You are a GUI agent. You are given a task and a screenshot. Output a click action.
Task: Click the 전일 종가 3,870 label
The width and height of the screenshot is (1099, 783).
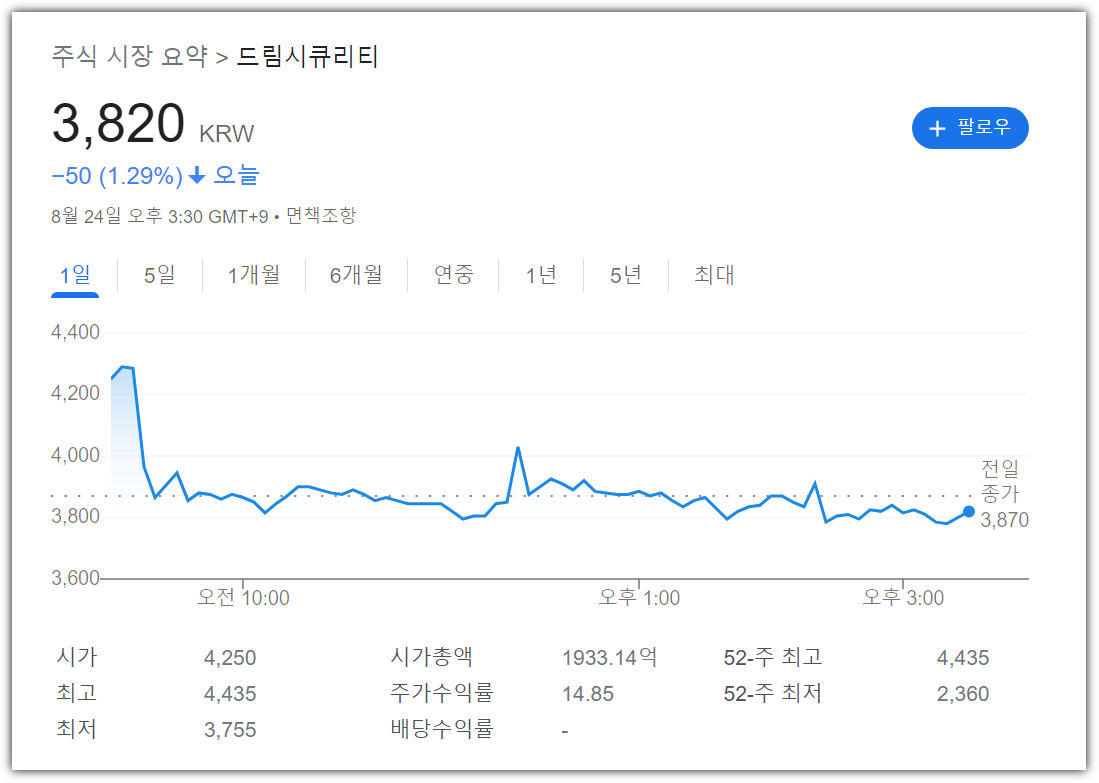coord(1004,494)
